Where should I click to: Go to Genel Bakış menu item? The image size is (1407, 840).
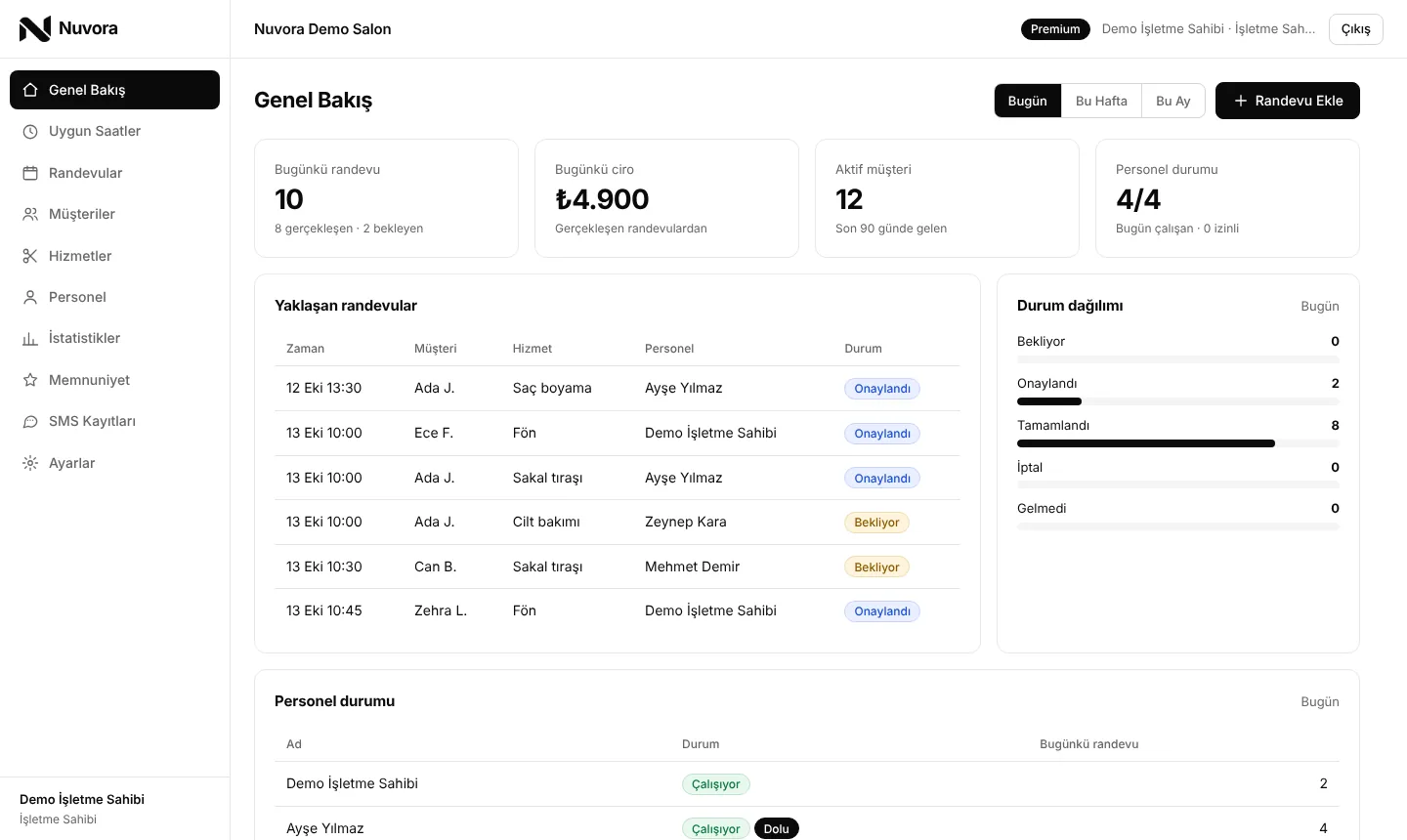tap(114, 90)
